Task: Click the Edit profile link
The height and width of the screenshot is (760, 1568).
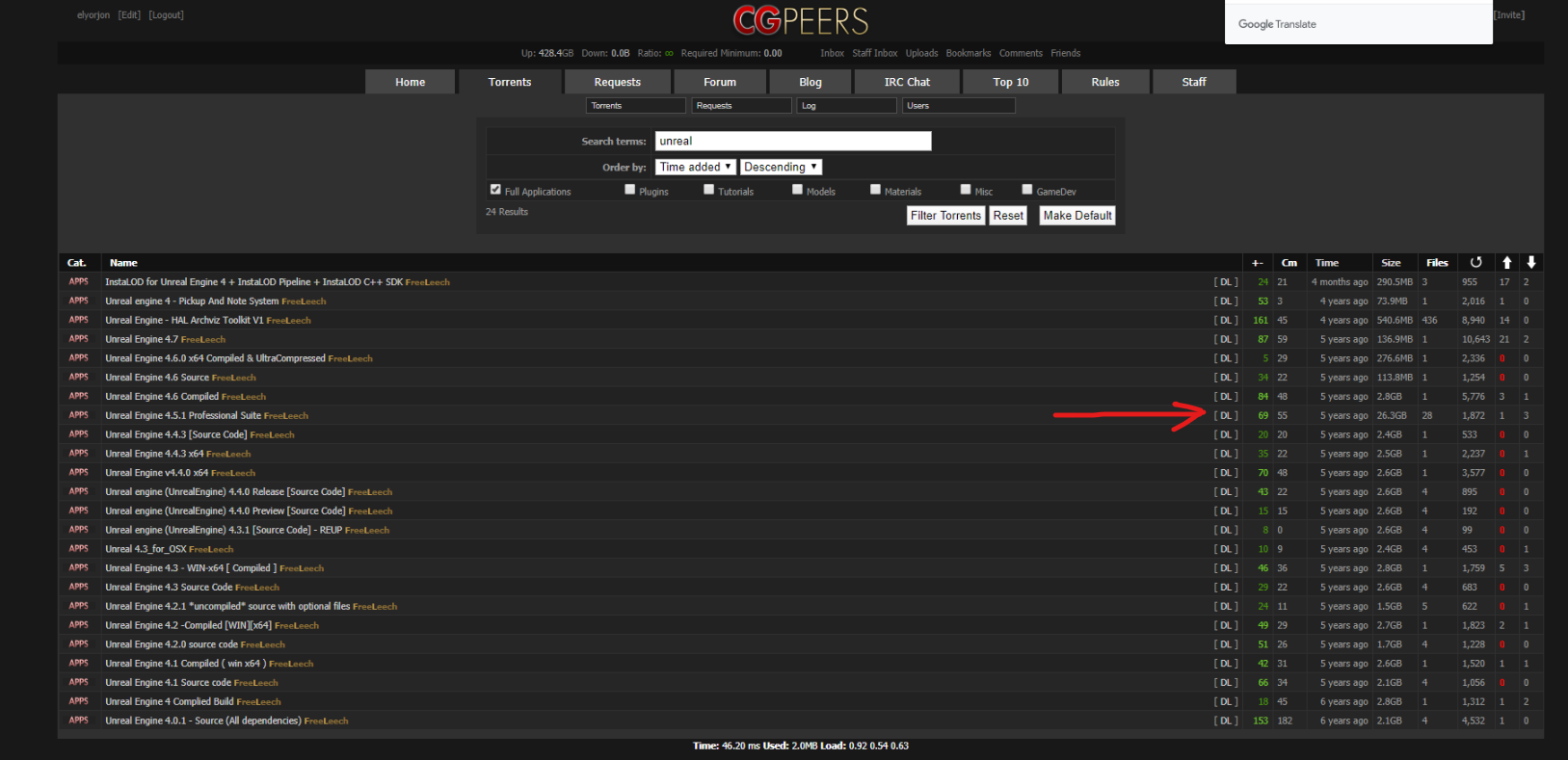Action: click(x=129, y=14)
